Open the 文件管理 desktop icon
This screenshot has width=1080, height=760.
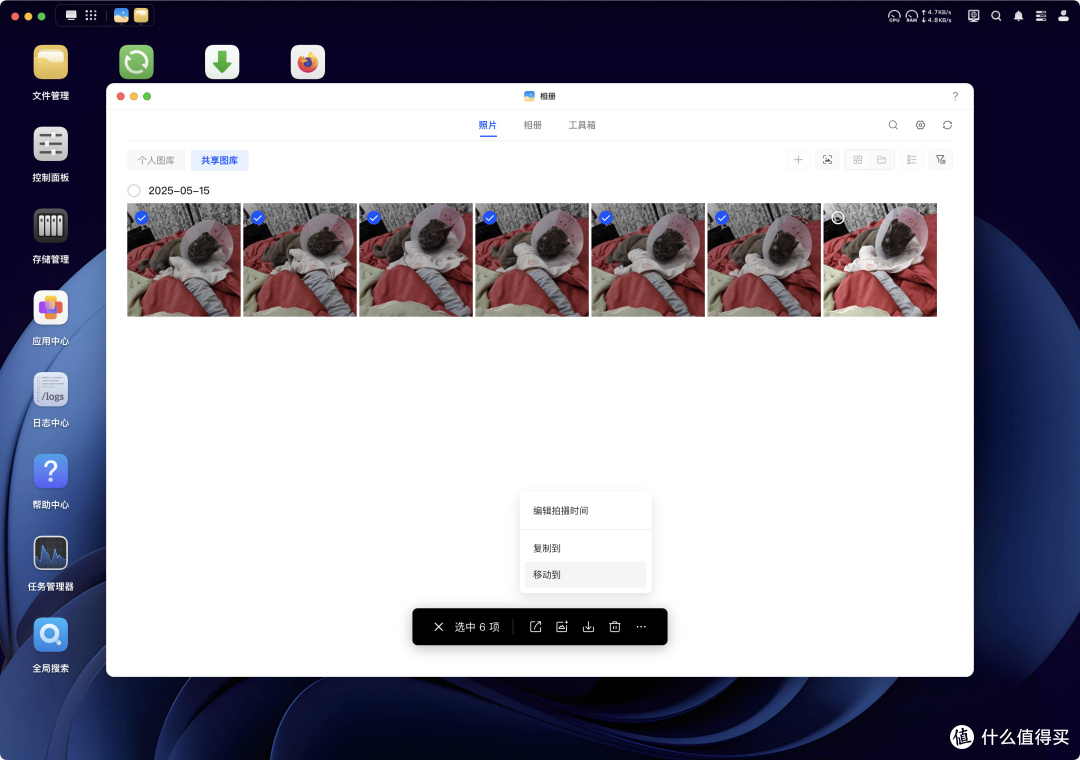pyautogui.click(x=50, y=63)
